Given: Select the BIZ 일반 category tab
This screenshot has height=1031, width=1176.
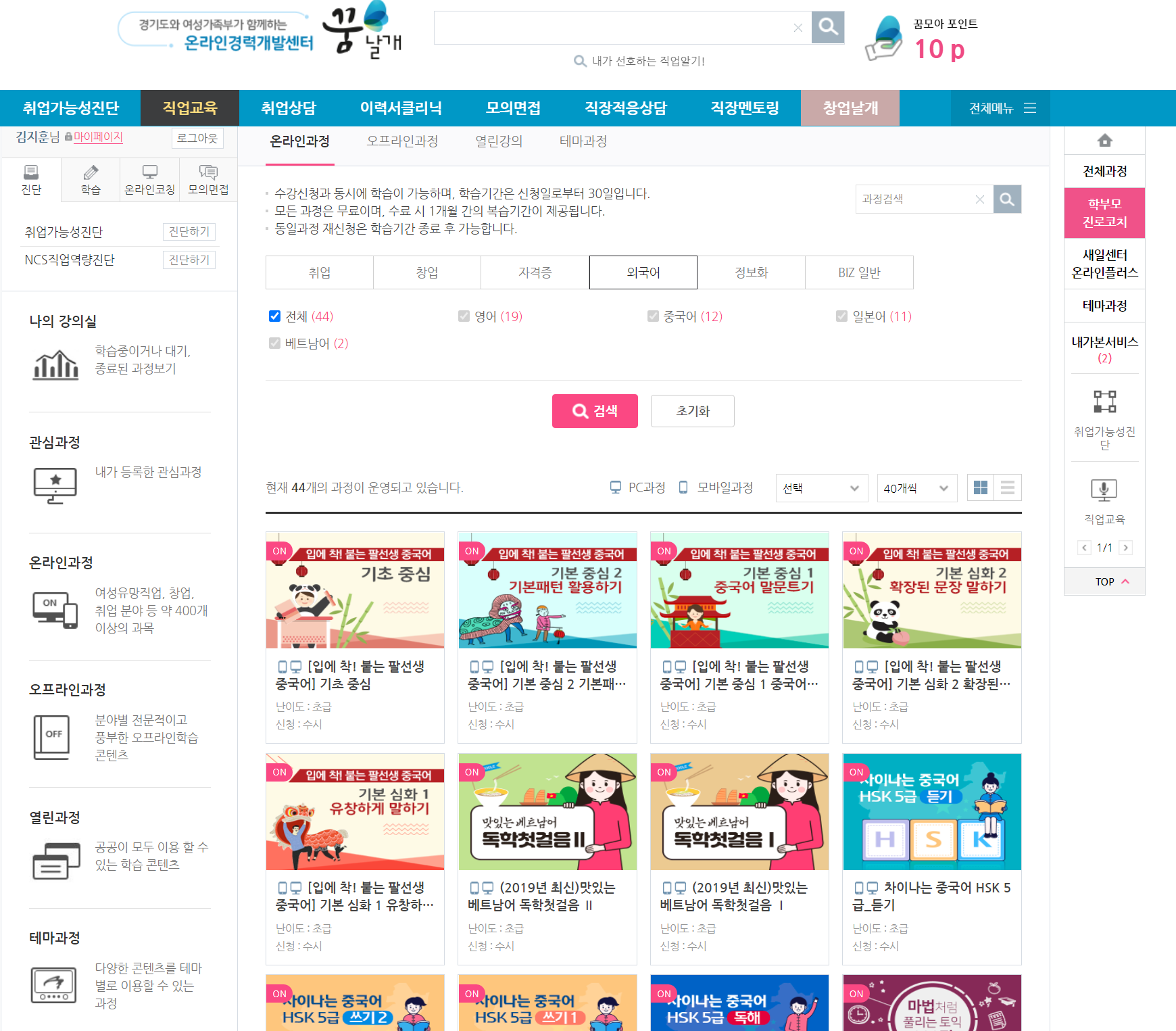Looking at the screenshot, I should click(859, 272).
